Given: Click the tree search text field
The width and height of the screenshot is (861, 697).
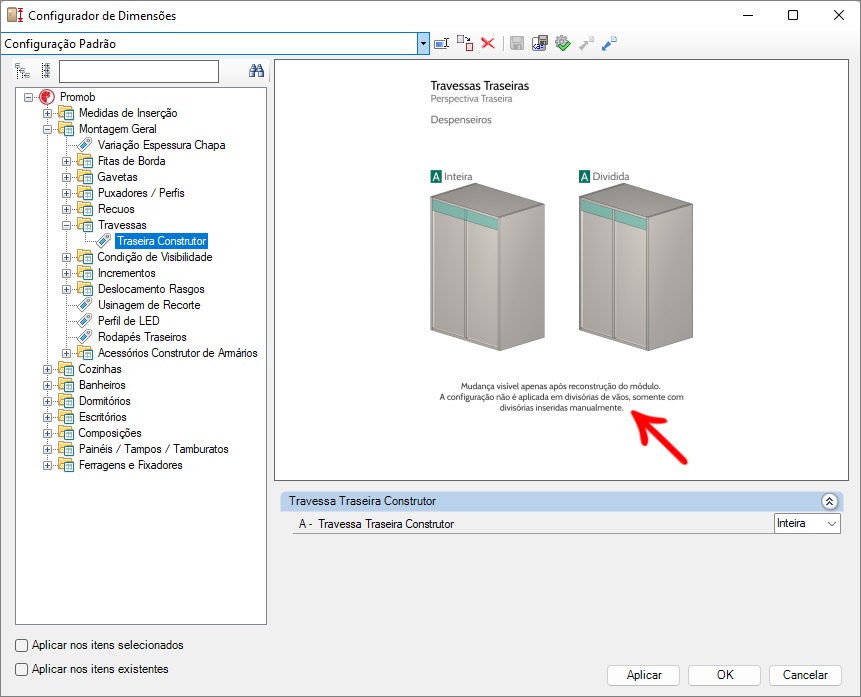Looking at the screenshot, I should pyautogui.click(x=138, y=71).
